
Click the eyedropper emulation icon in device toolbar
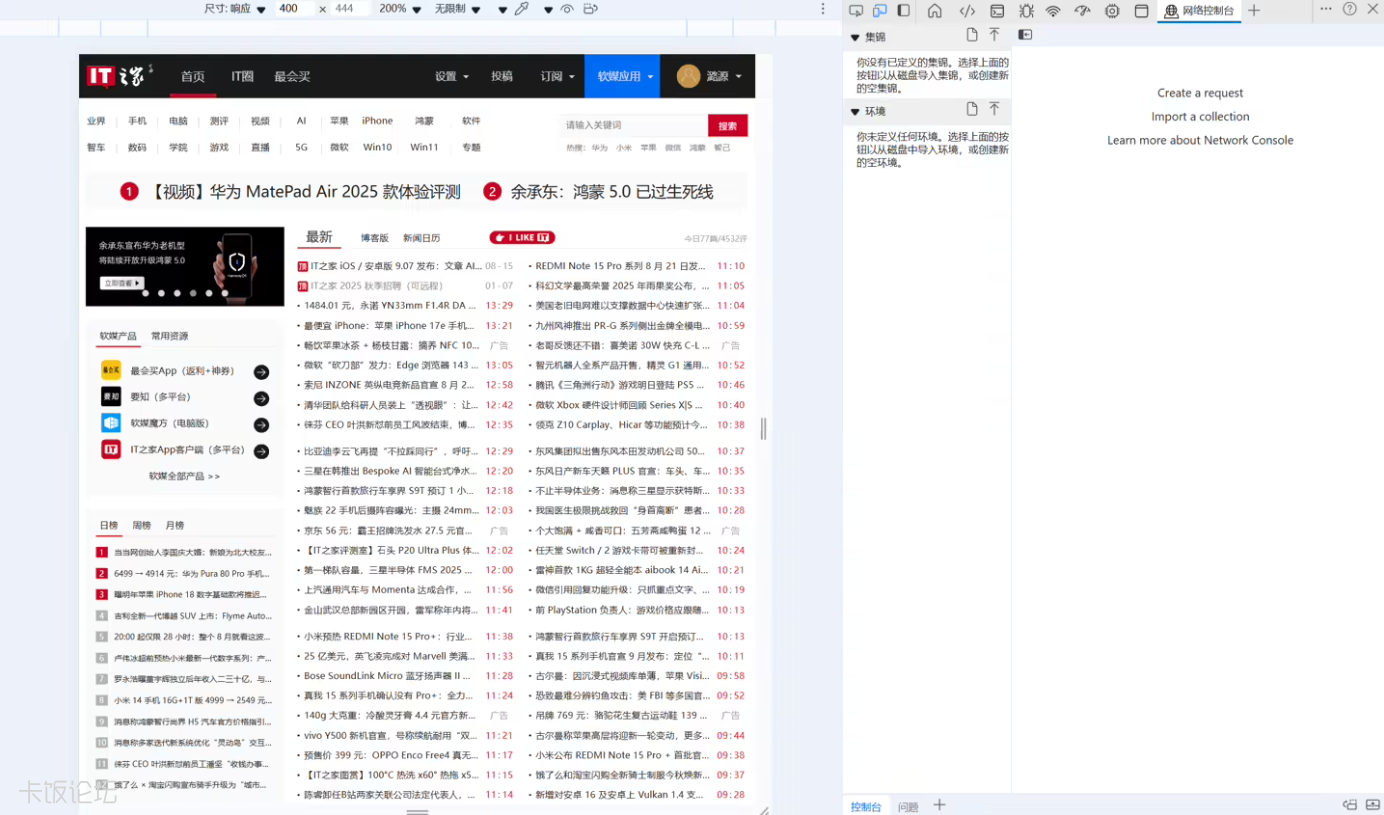(x=522, y=9)
